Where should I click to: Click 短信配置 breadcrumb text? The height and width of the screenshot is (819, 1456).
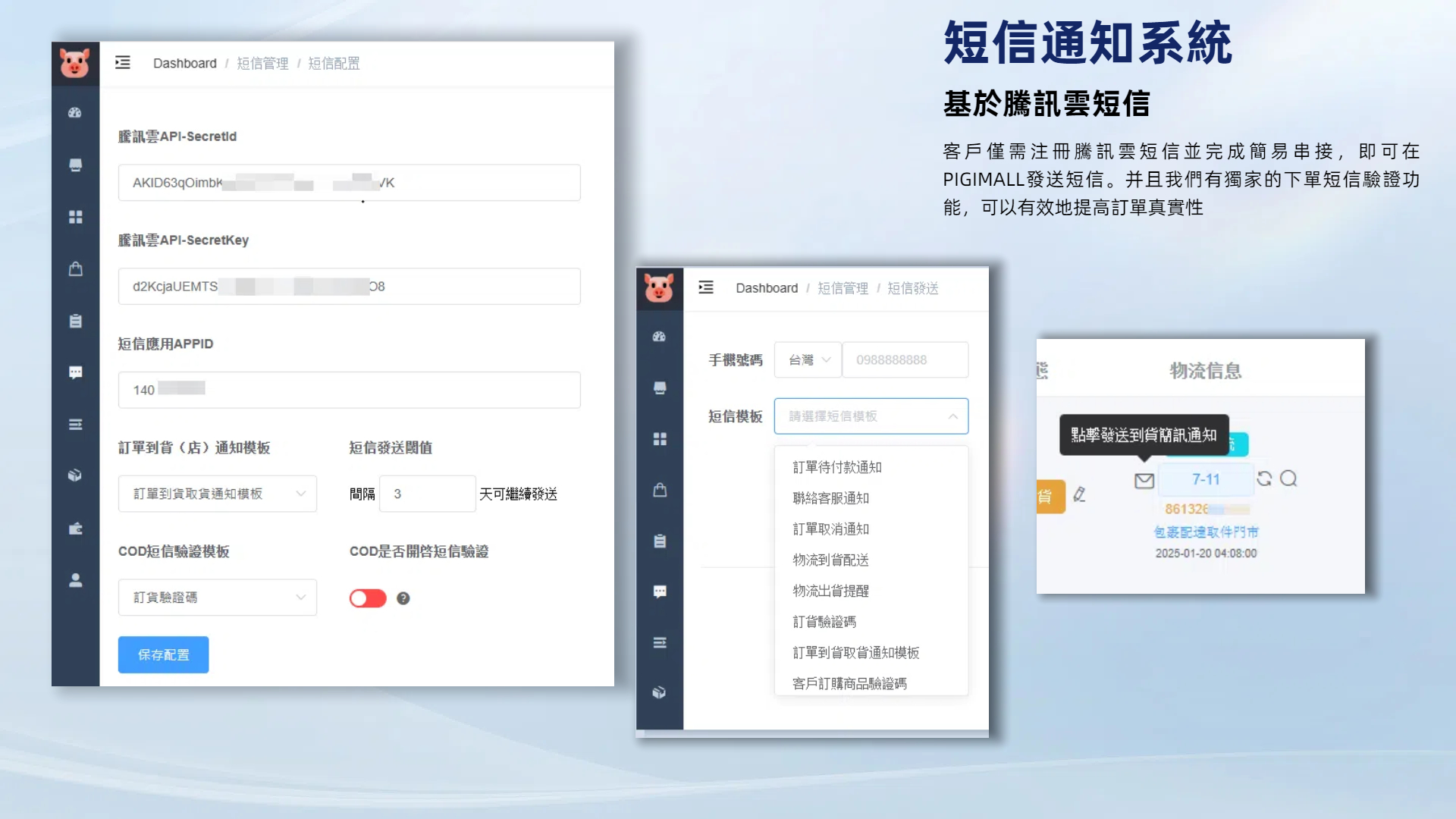click(334, 63)
